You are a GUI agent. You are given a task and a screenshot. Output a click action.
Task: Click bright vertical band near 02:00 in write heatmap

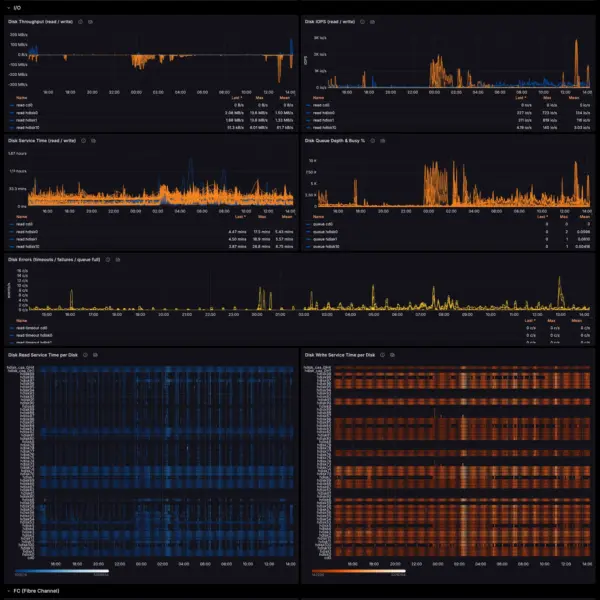point(463,459)
